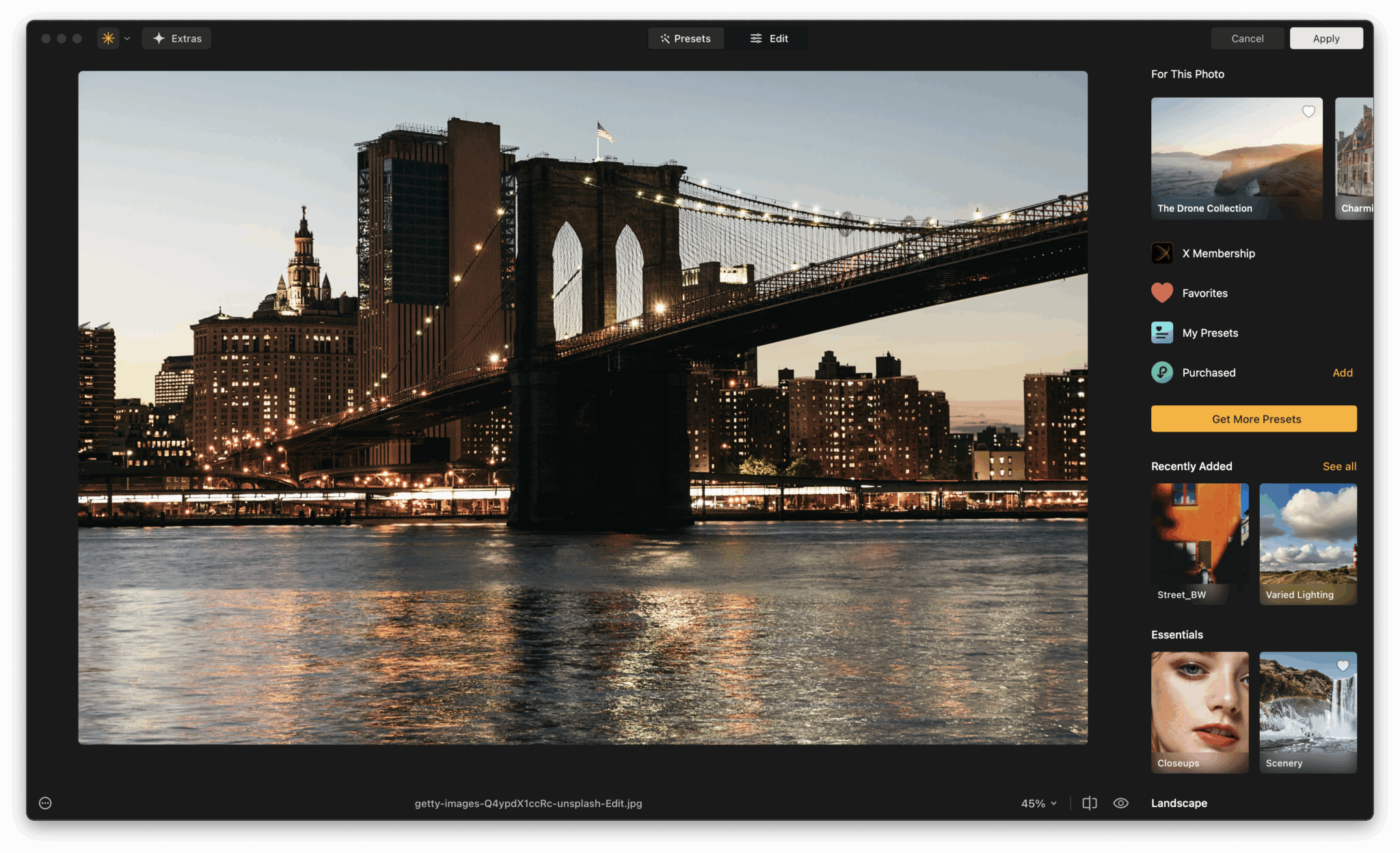This screenshot has width=1400, height=853.
Task: Open Favorites via the heart icon
Action: tap(1161, 293)
